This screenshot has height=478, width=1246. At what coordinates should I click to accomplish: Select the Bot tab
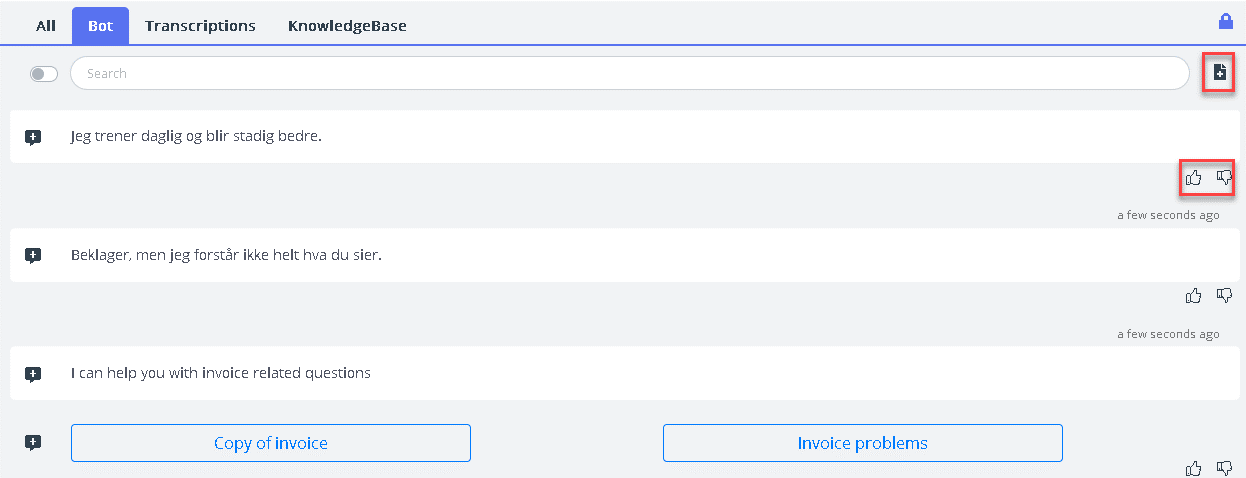[100, 26]
